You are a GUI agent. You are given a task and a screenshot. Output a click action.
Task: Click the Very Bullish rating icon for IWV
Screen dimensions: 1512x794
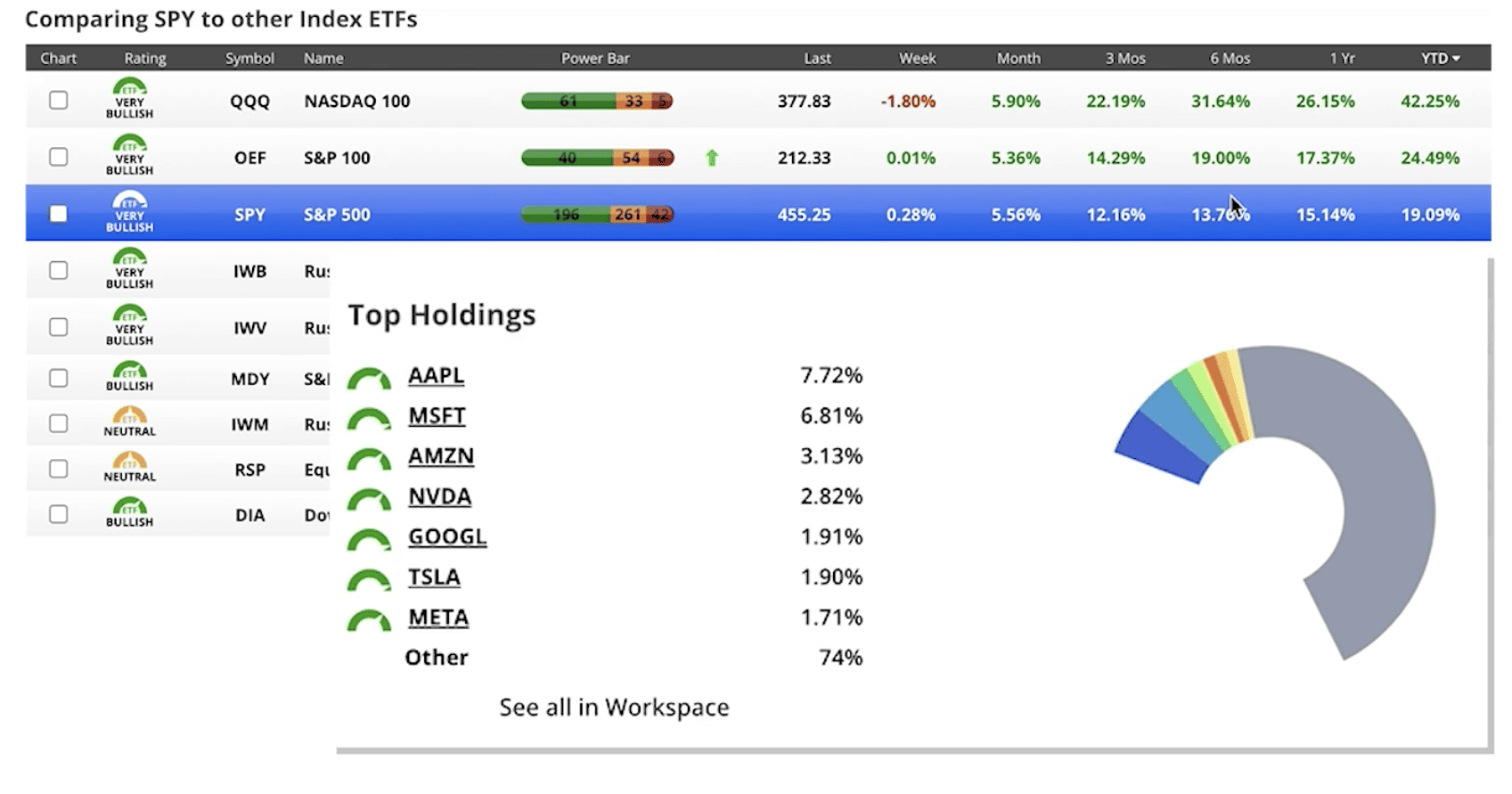pyautogui.click(x=130, y=325)
